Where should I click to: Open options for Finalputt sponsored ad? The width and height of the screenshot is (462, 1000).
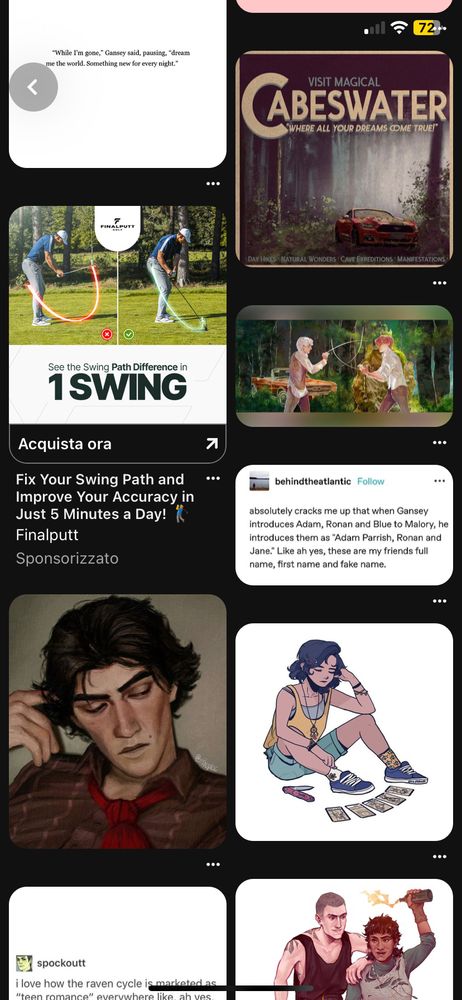[213, 478]
